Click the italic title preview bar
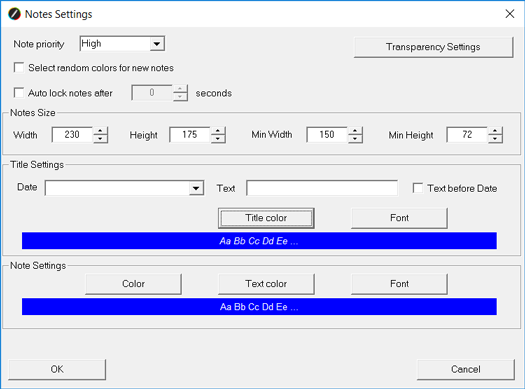The image size is (525, 389). click(x=259, y=241)
